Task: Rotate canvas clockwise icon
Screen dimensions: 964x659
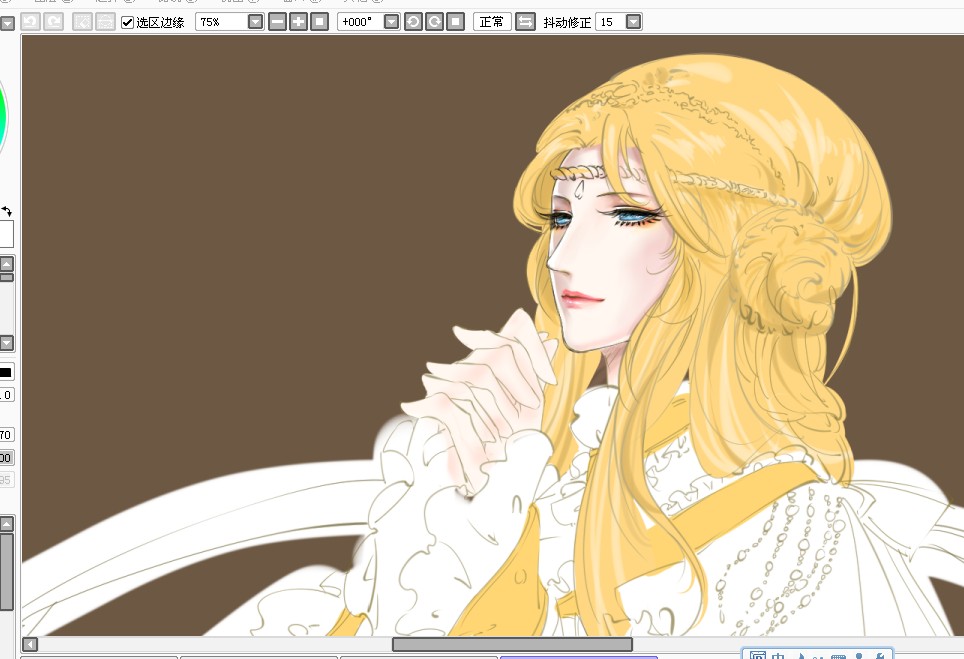Action: (435, 22)
